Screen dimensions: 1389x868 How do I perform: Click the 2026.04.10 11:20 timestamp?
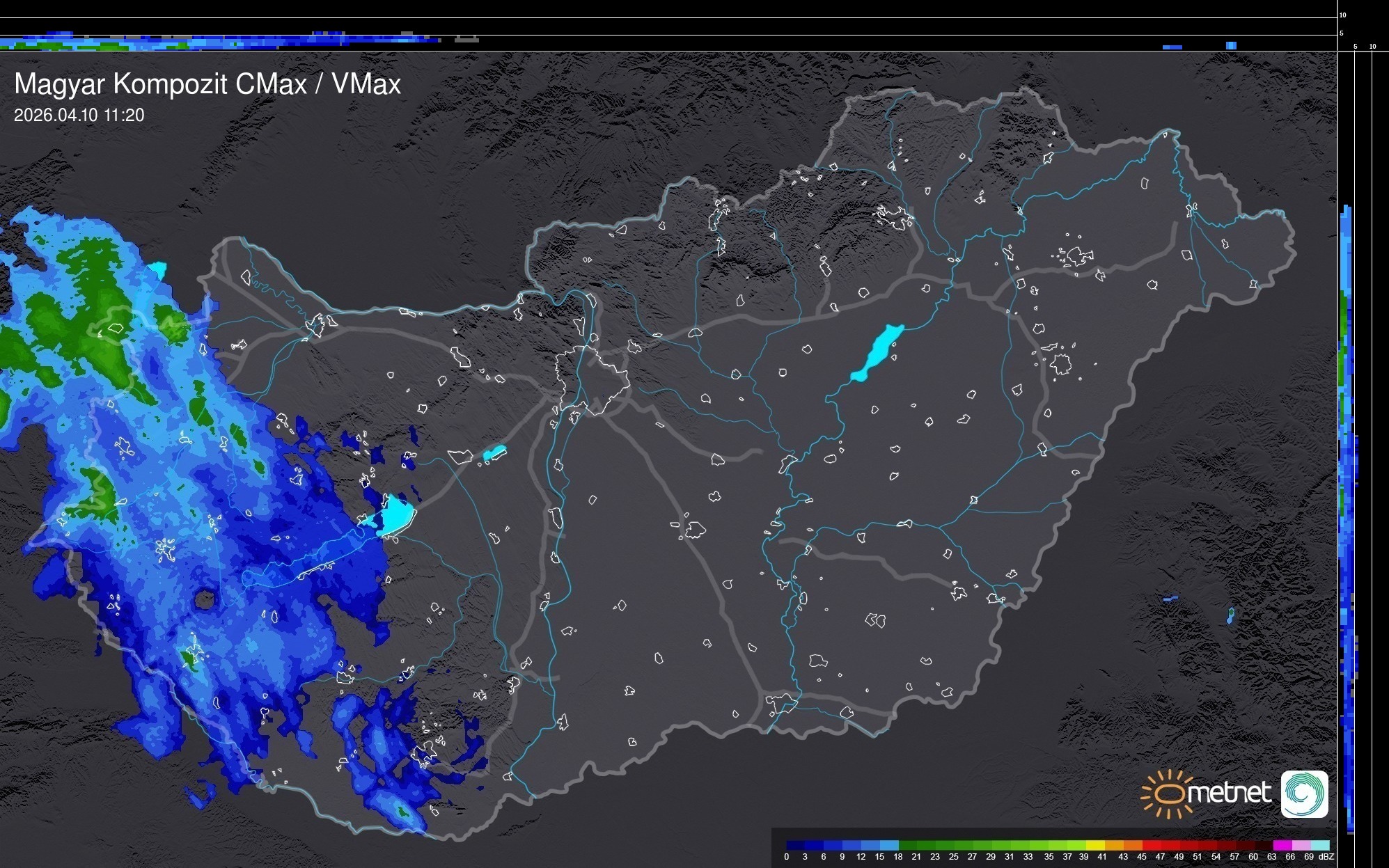point(79,116)
